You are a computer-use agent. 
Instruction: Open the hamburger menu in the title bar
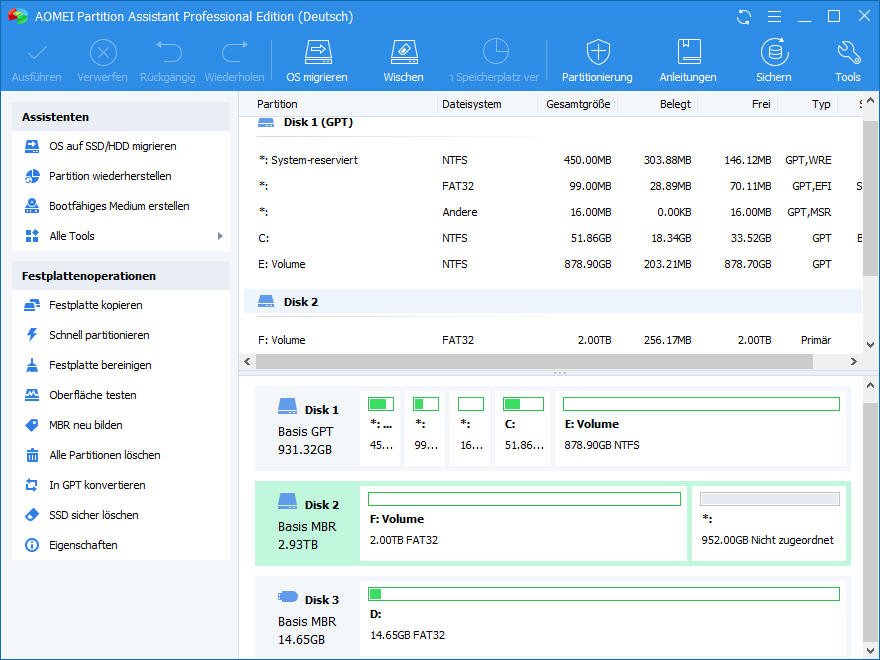pos(773,17)
